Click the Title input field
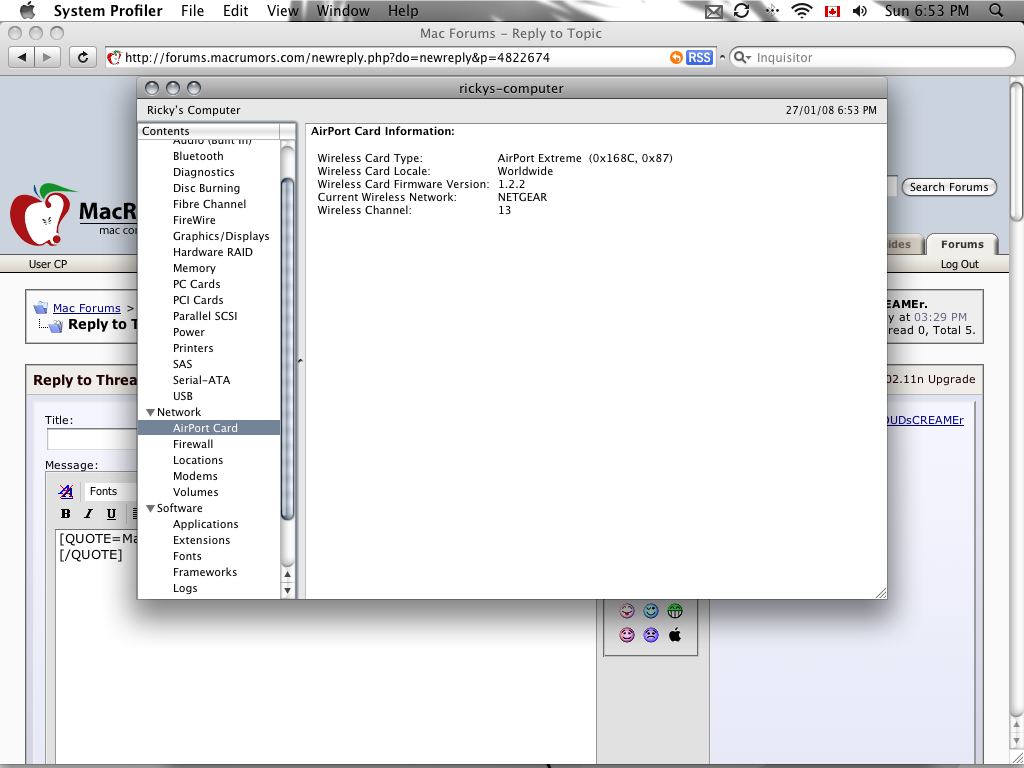Viewport: 1024px width, 768px height. coord(92,440)
